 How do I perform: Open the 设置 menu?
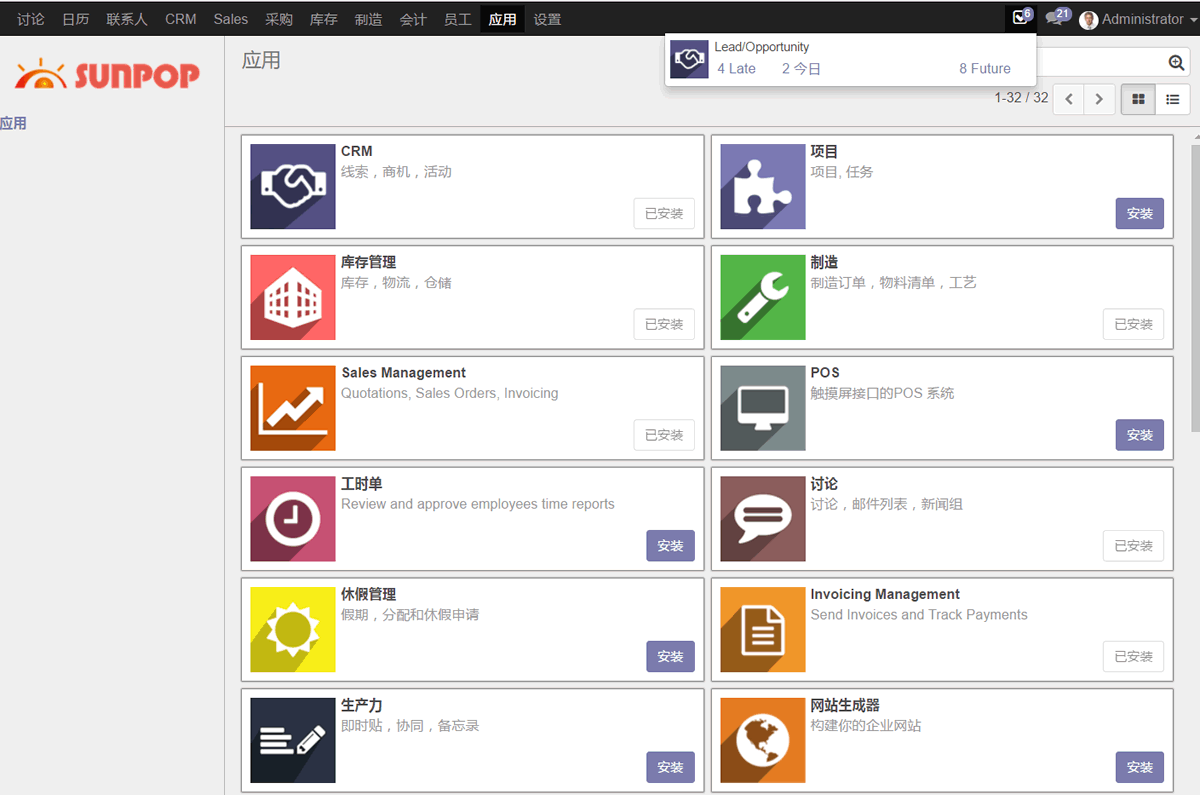547,19
